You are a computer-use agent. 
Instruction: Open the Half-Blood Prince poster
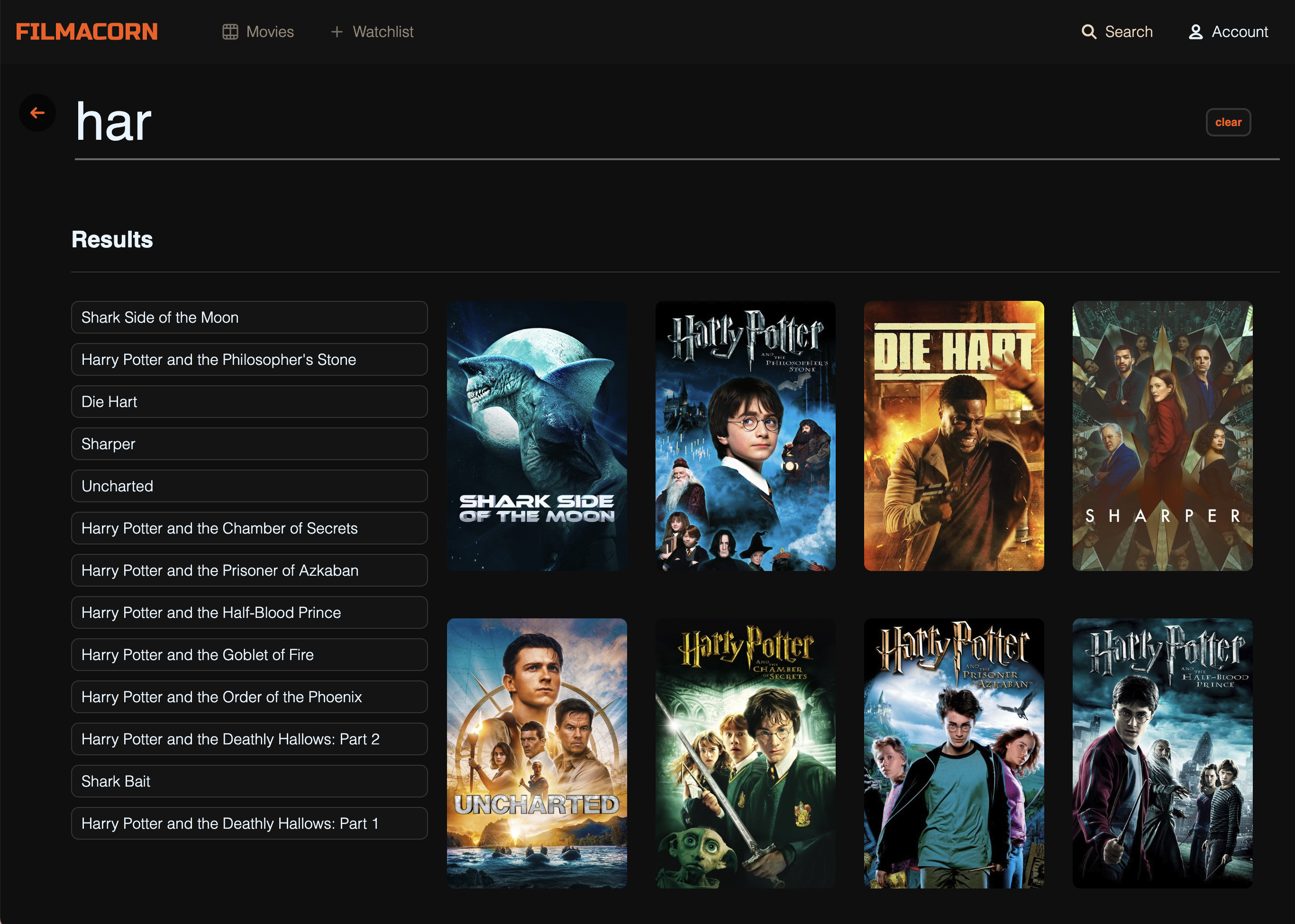coord(1162,753)
